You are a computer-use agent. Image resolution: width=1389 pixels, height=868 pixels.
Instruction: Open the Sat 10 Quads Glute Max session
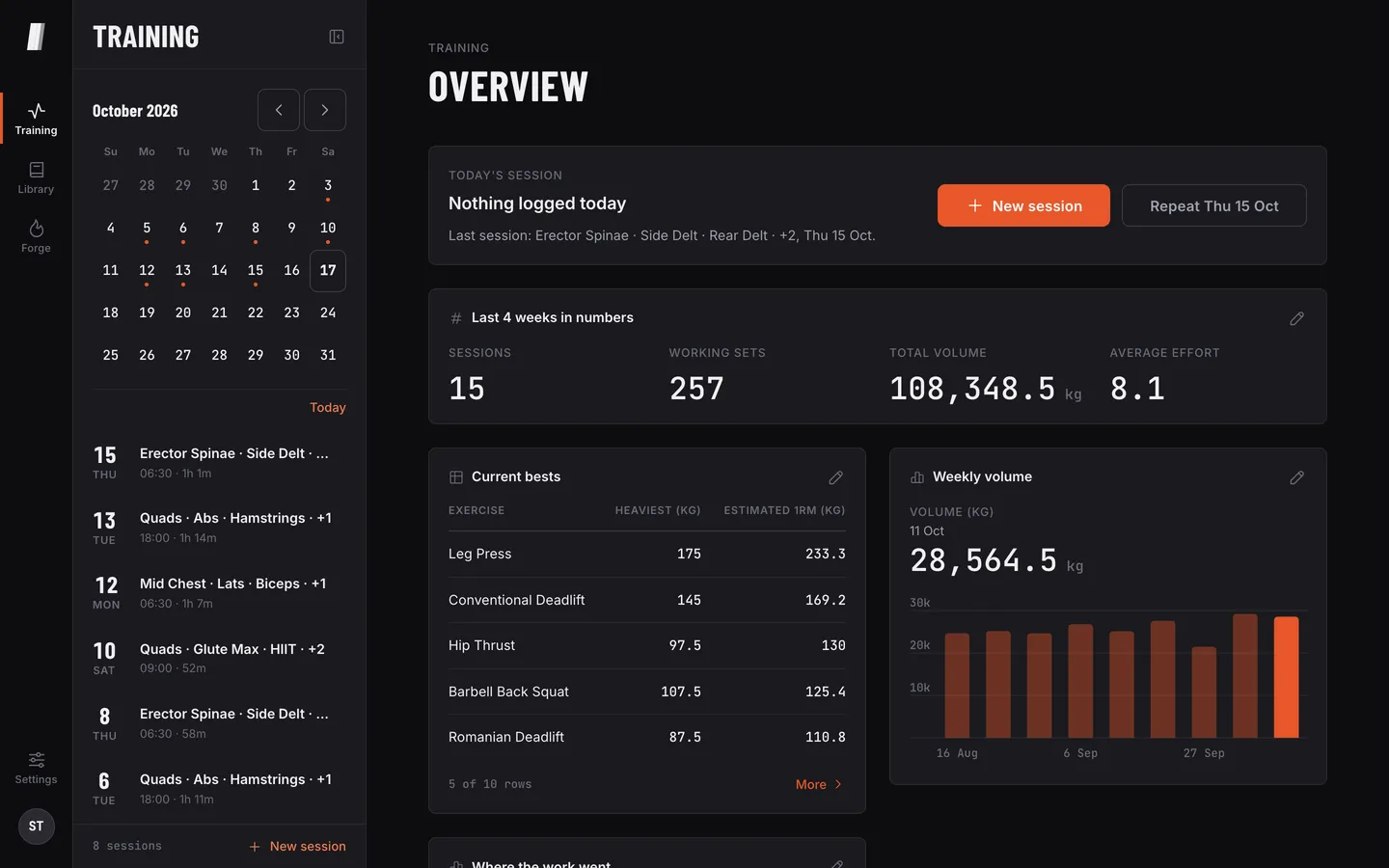tap(219, 658)
